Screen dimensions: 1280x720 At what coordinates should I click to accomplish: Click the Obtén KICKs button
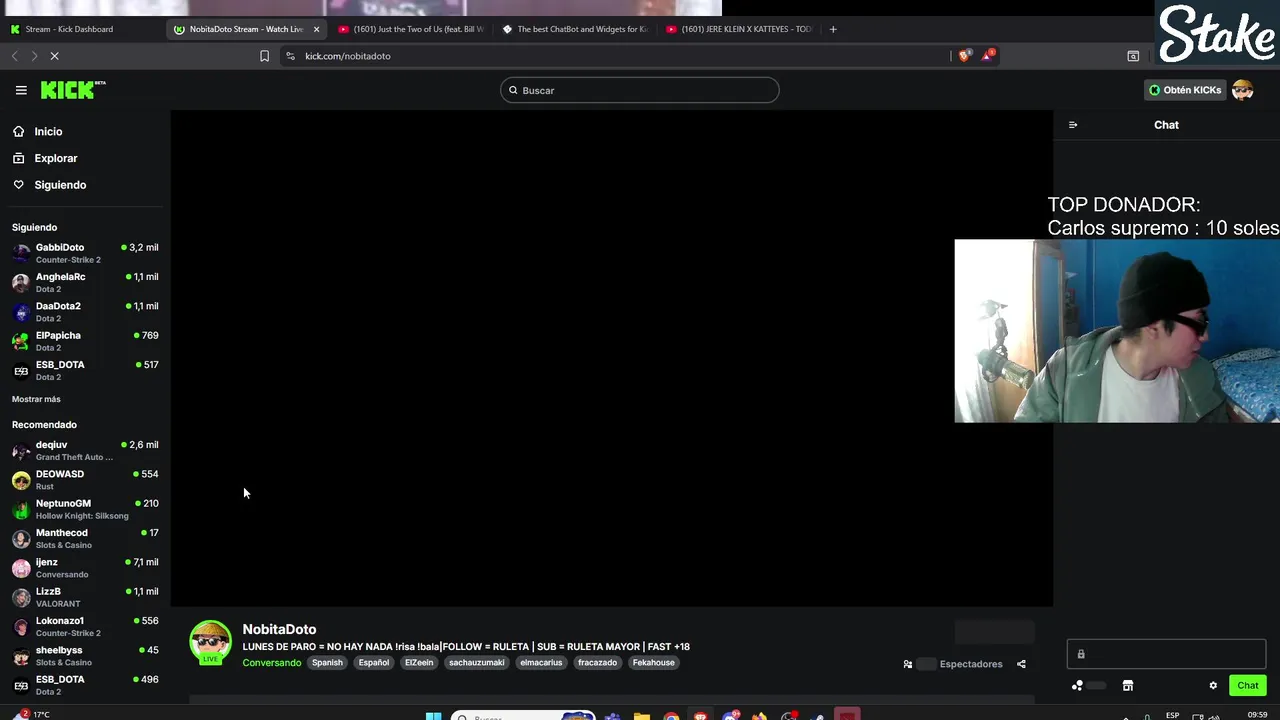tap(1185, 90)
